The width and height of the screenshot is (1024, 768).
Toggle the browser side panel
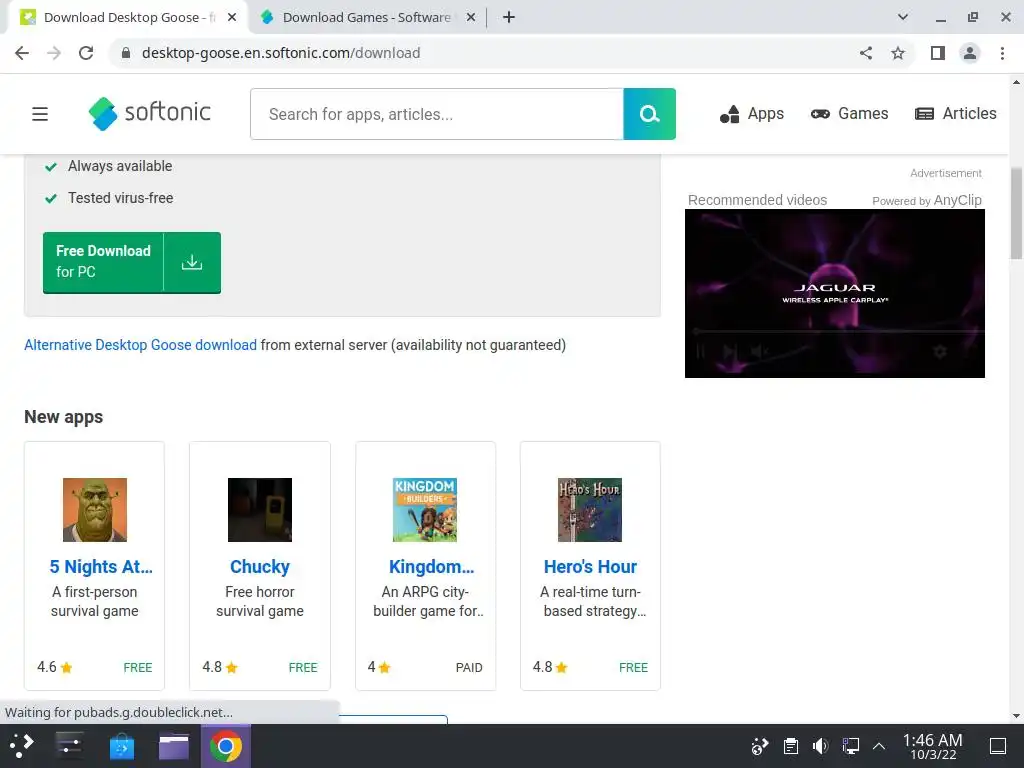tap(938, 53)
